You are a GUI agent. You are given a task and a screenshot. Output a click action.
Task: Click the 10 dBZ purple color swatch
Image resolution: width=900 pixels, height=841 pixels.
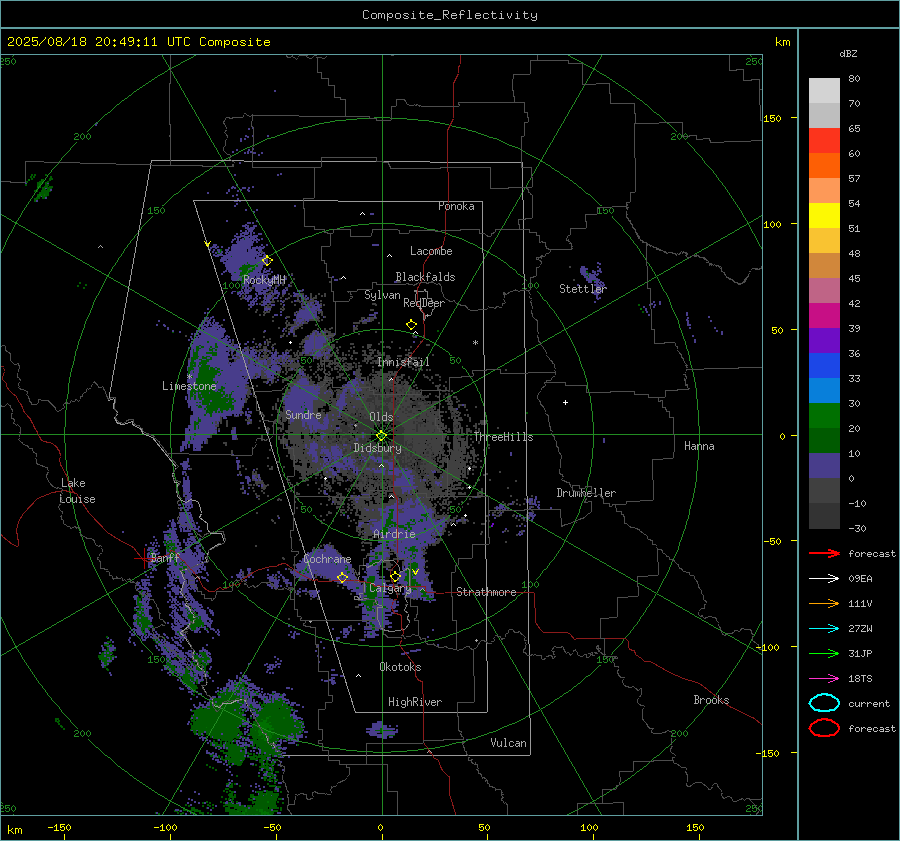[x=824, y=466]
